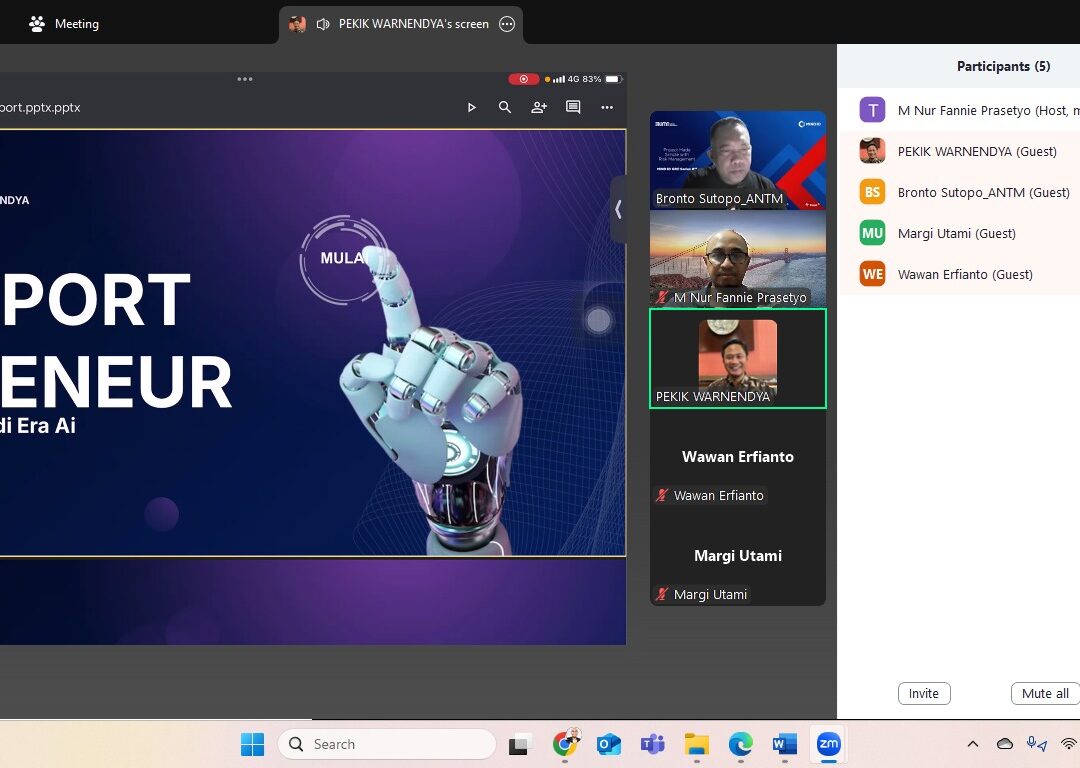Toggle the muted mic on Wawan Erfianto tile
The image size is (1080, 768).
pos(662,496)
